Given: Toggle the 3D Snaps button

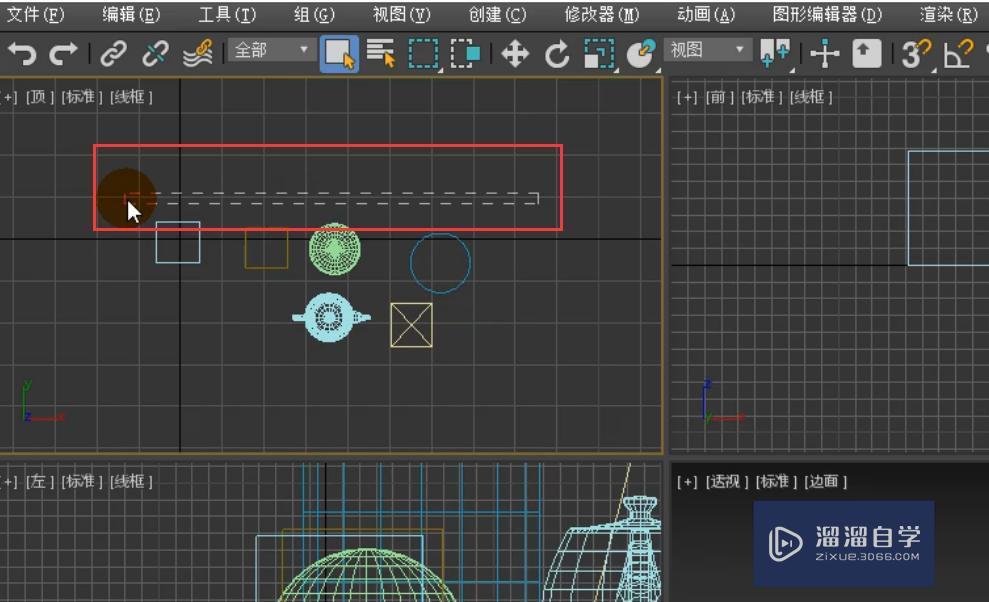Looking at the screenshot, I should tap(914, 54).
